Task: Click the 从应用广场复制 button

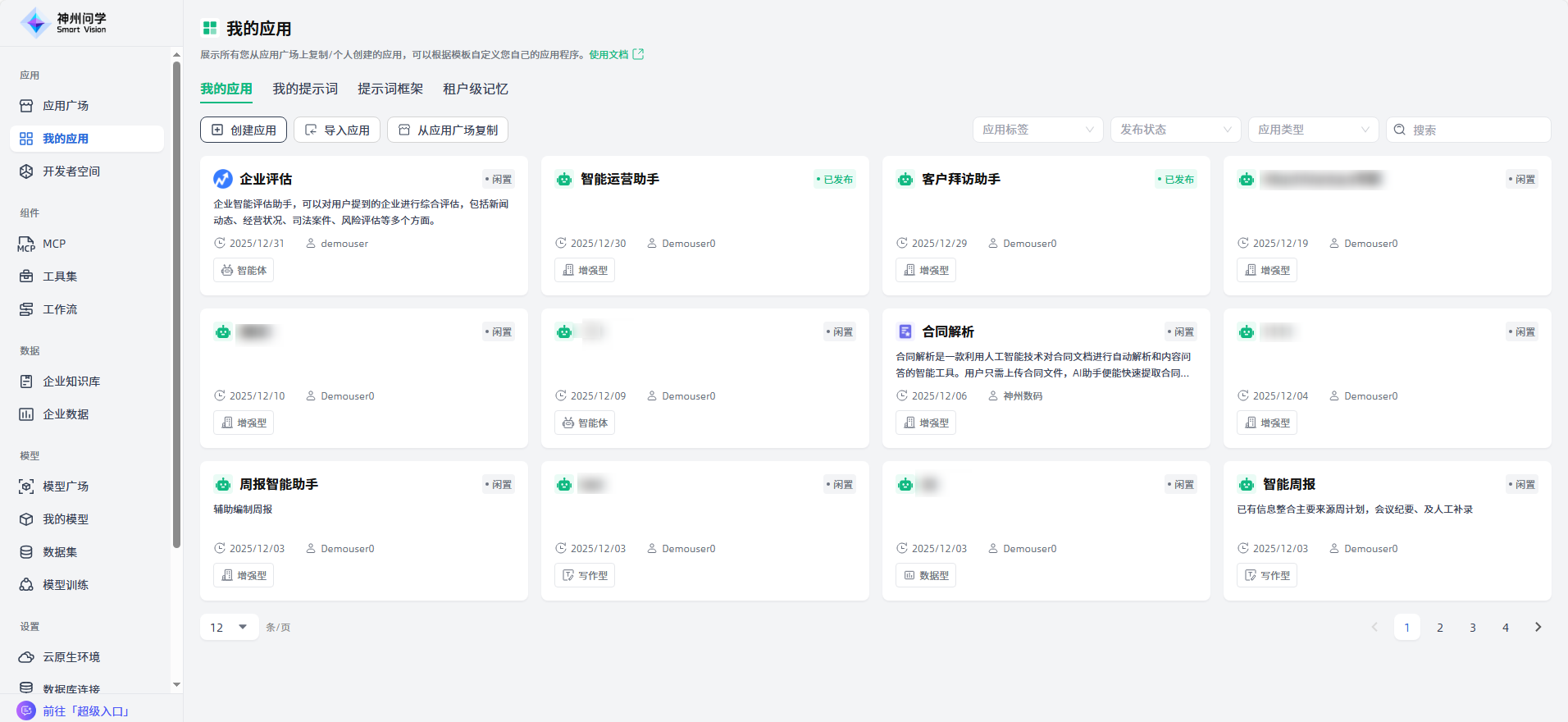Action: pos(448,130)
